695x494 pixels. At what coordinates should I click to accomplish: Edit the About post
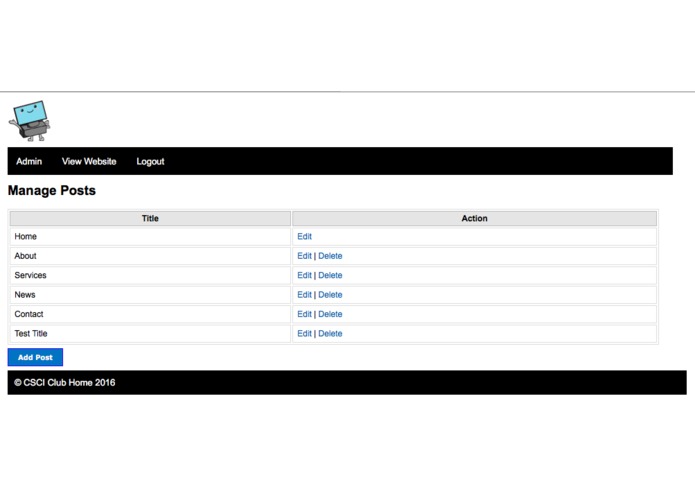[305, 256]
